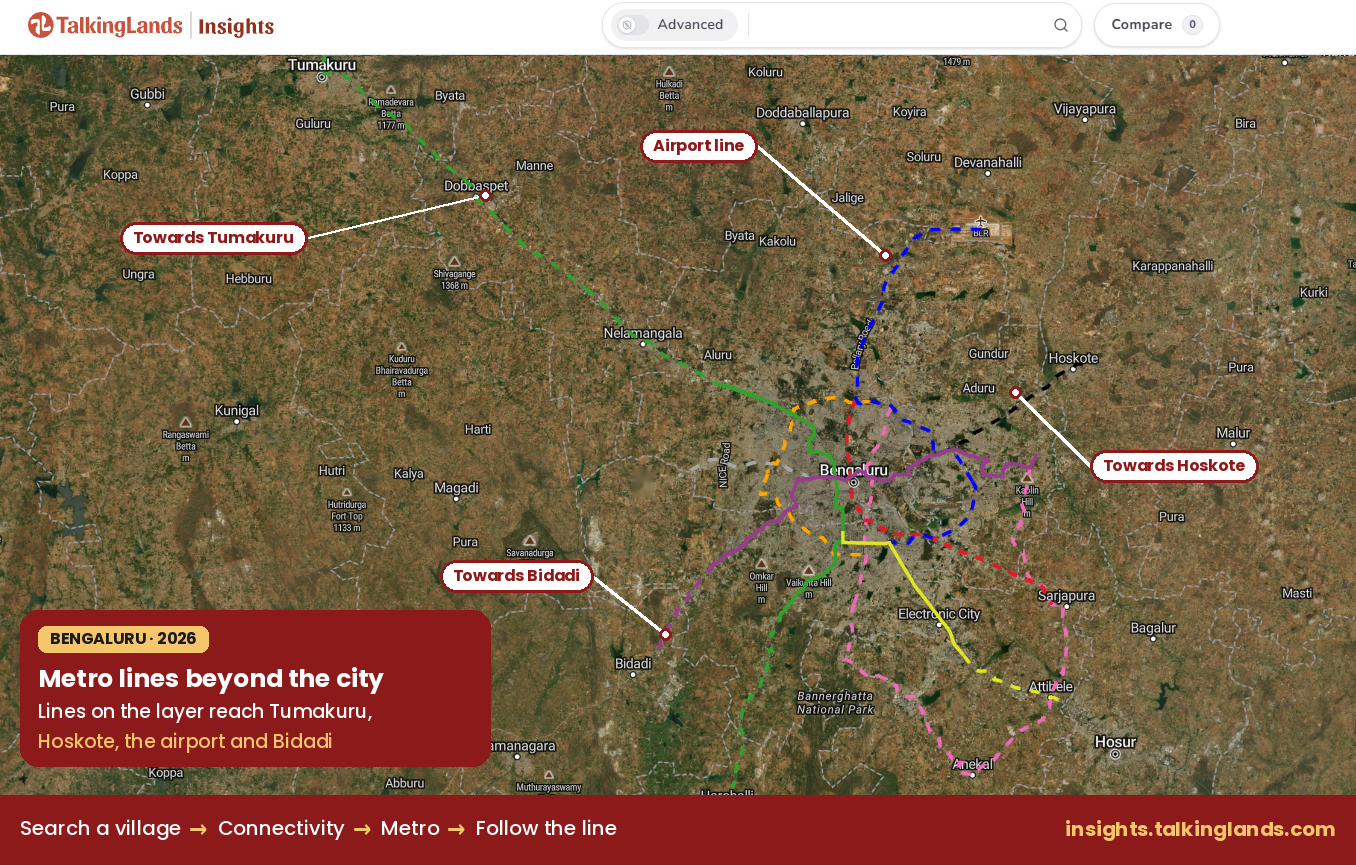This screenshot has height=865, width=1356.
Task: Click the Tumakuru city dot marker
Action: point(322,77)
